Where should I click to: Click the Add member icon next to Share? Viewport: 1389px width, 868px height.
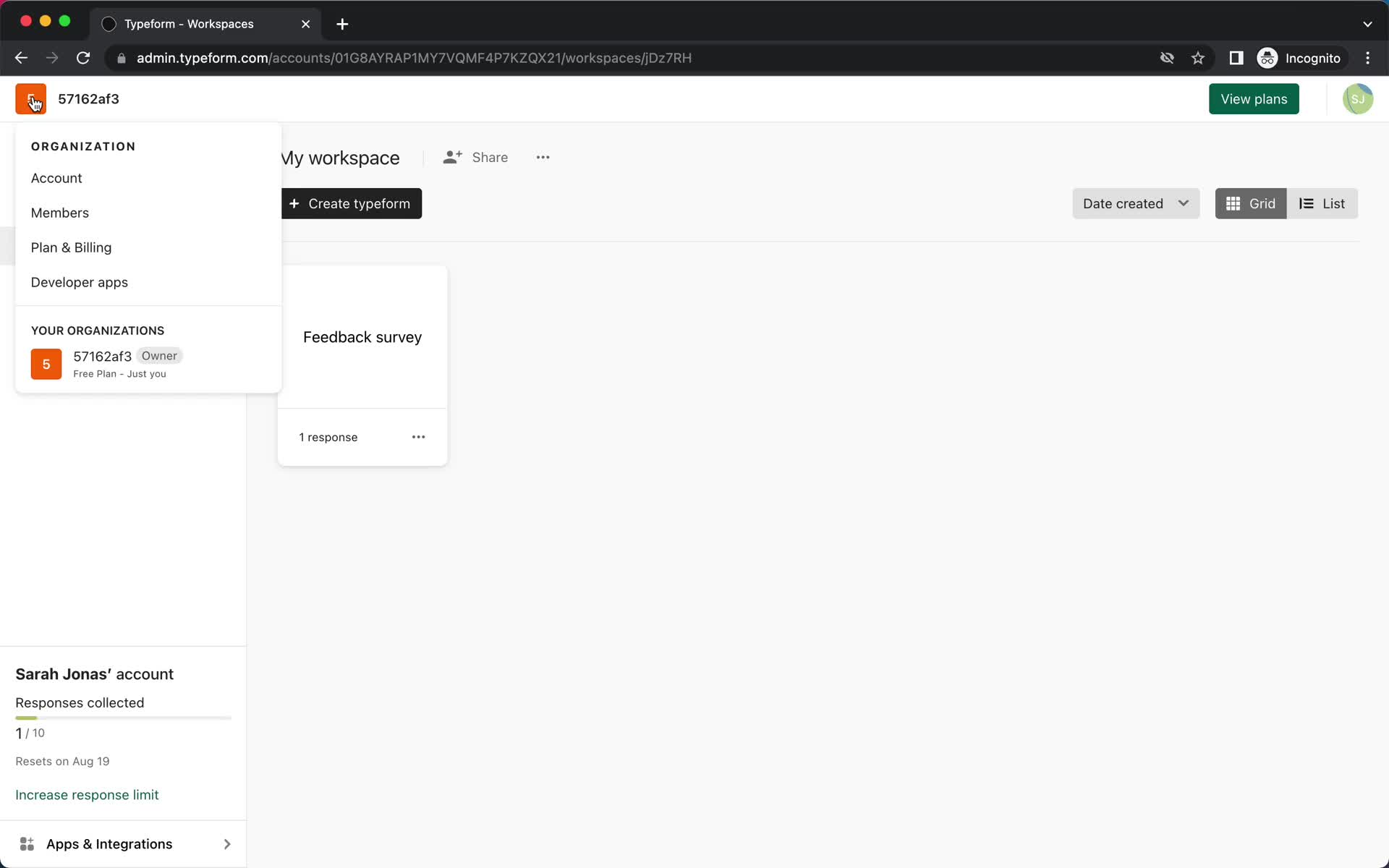click(x=453, y=157)
